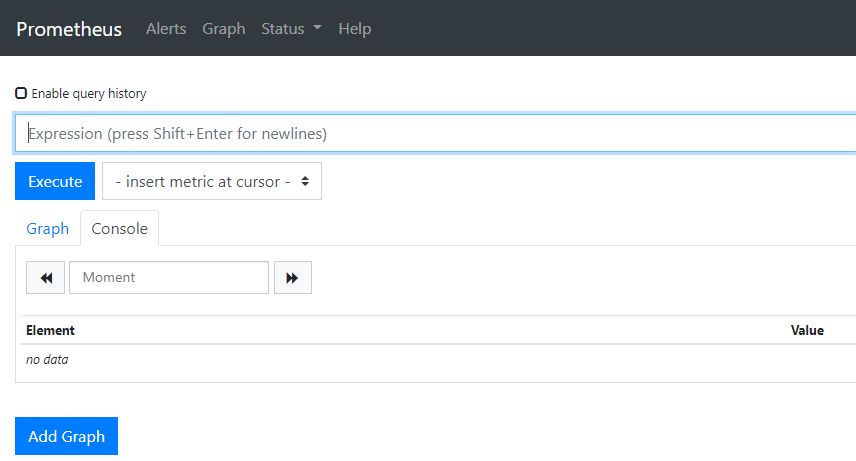
Task: Click the Value column header
Action: [806, 330]
